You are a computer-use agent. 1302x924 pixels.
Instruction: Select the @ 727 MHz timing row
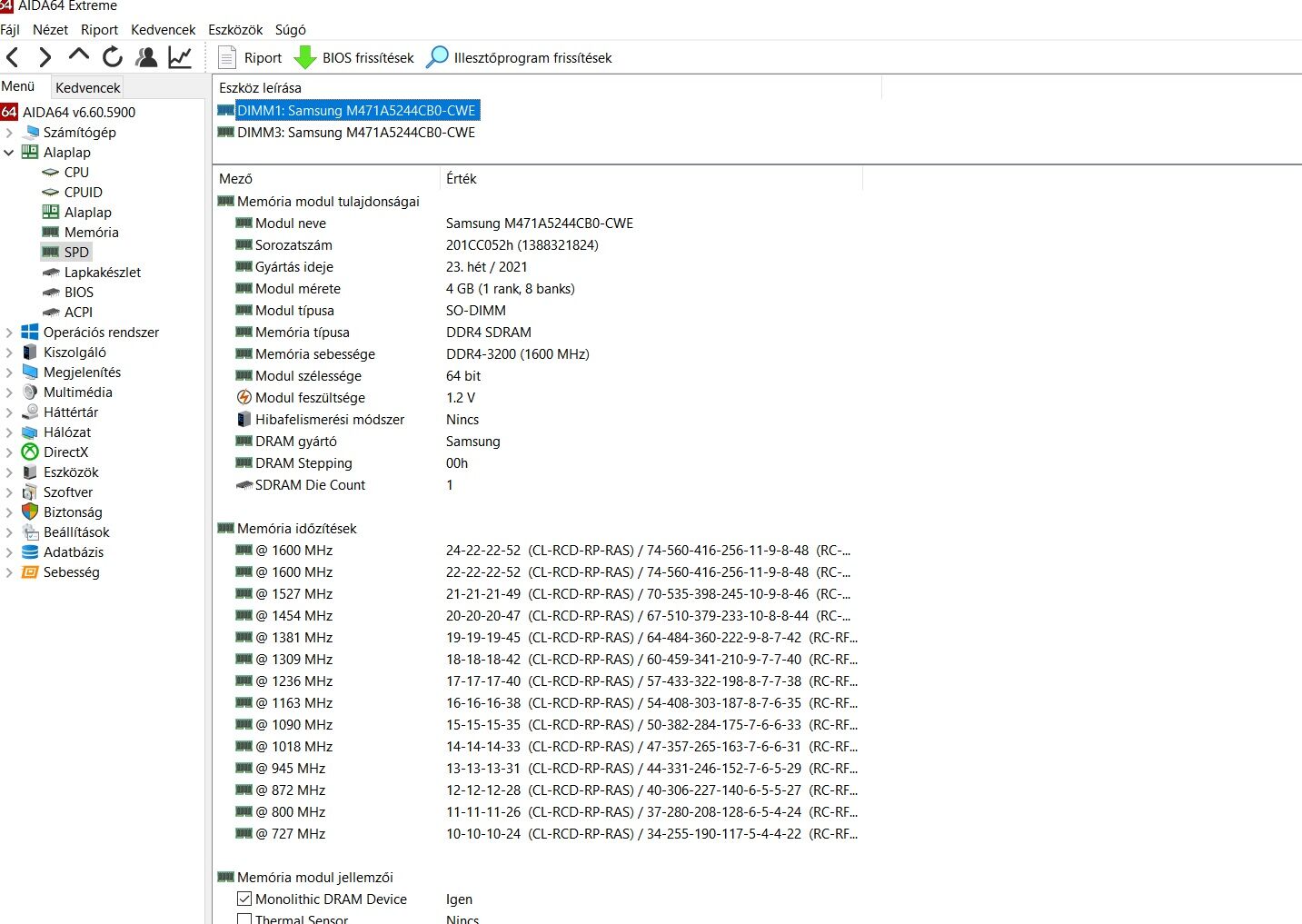[x=536, y=833]
